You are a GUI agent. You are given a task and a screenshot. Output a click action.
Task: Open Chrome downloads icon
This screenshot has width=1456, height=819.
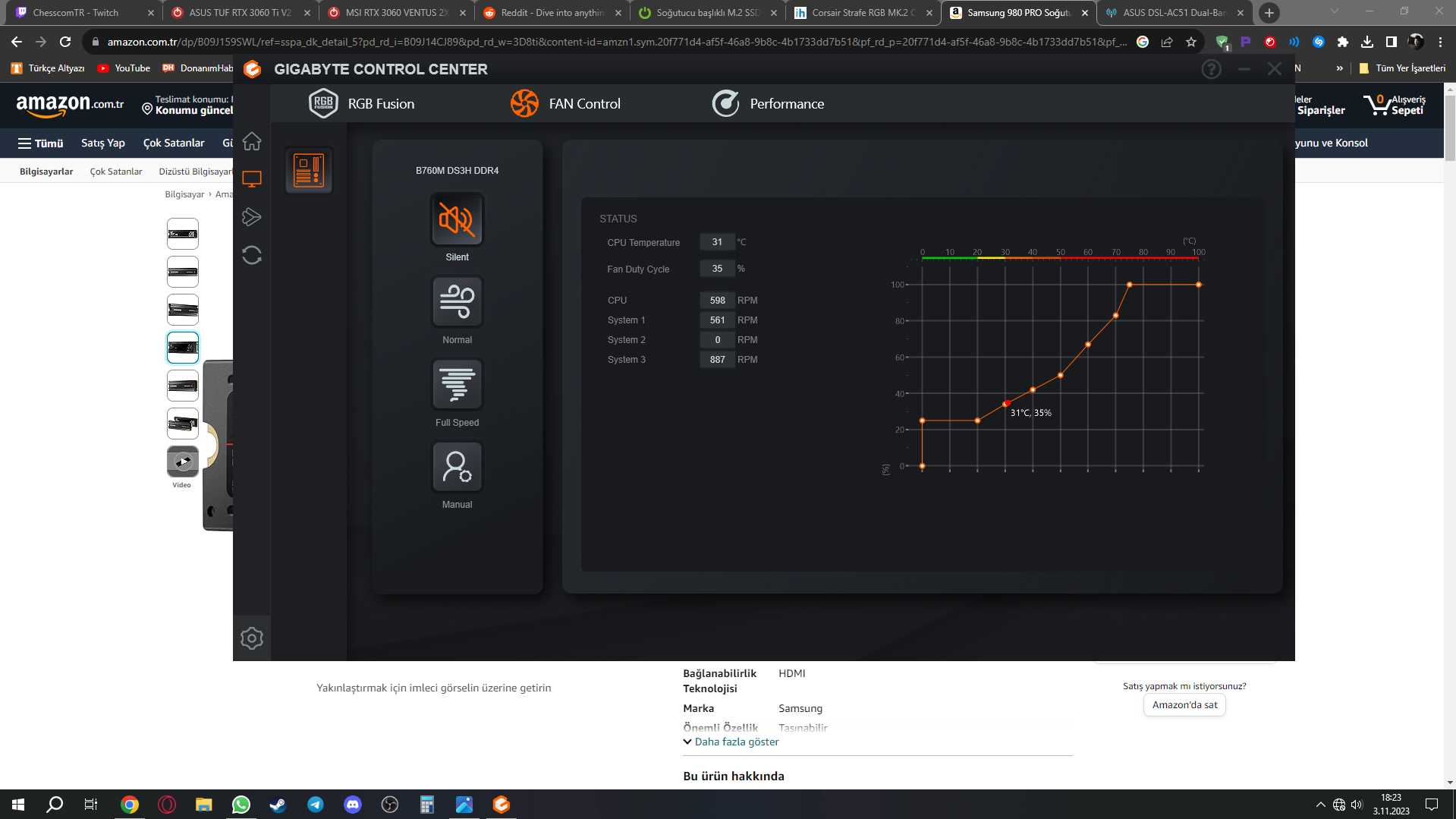coord(1367,42)
